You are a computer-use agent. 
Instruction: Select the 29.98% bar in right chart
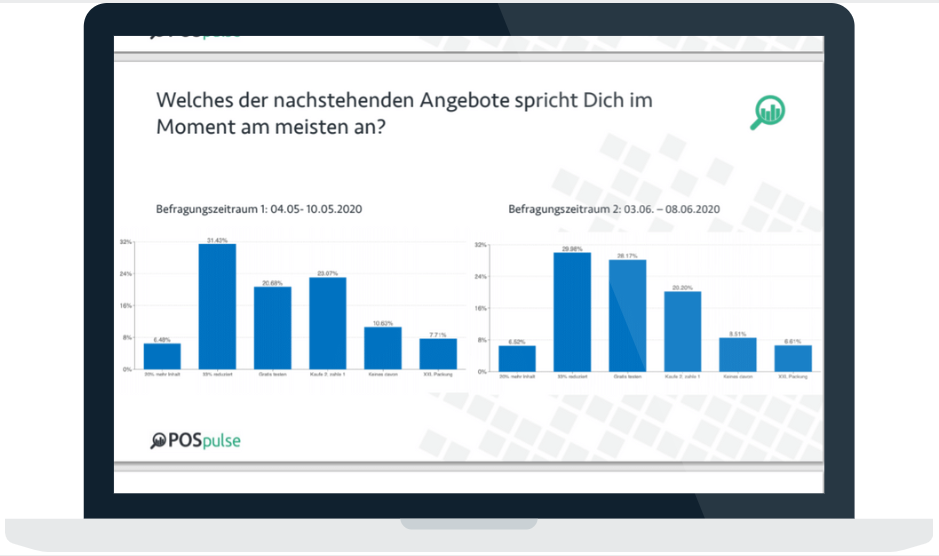point(572,312)
